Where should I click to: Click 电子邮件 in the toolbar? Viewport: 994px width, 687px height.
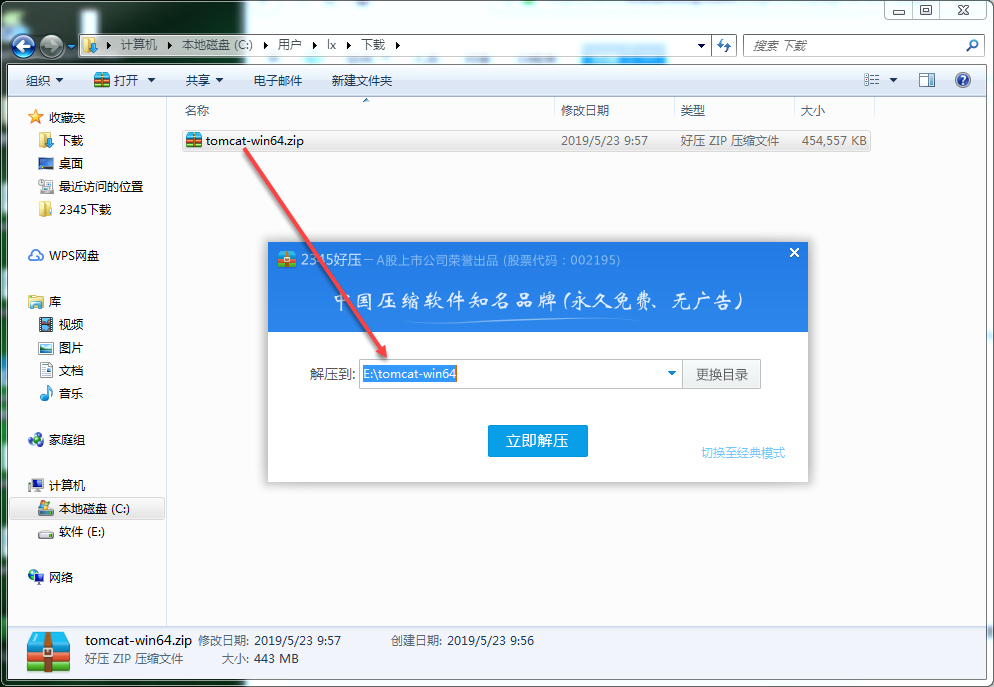click(x=278, y=80)
